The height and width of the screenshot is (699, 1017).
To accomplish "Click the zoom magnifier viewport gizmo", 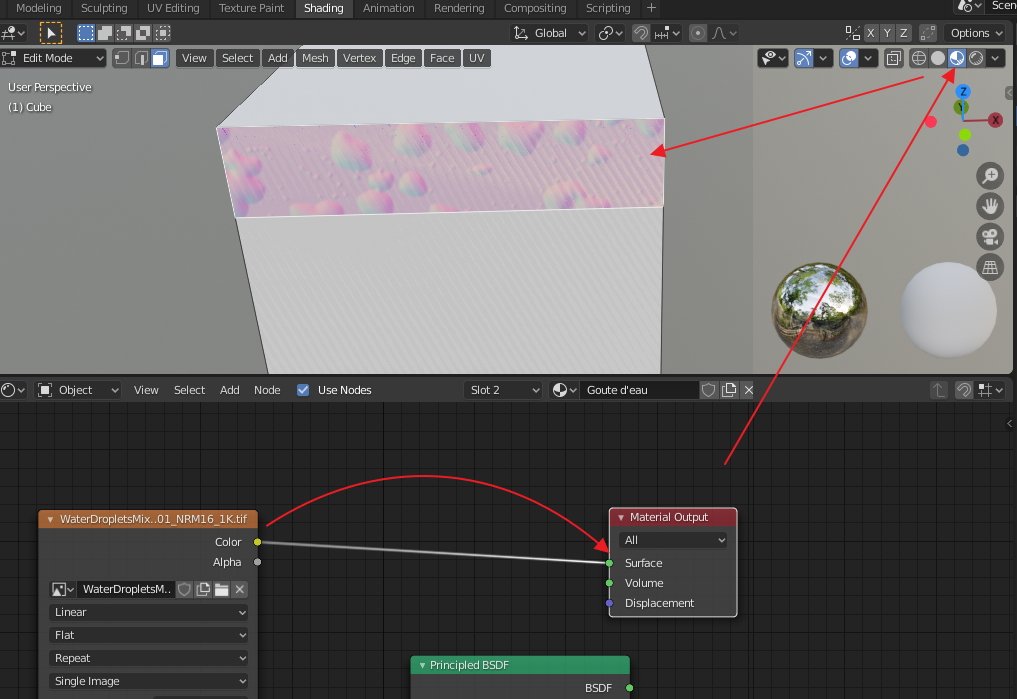I will (990, 177).
